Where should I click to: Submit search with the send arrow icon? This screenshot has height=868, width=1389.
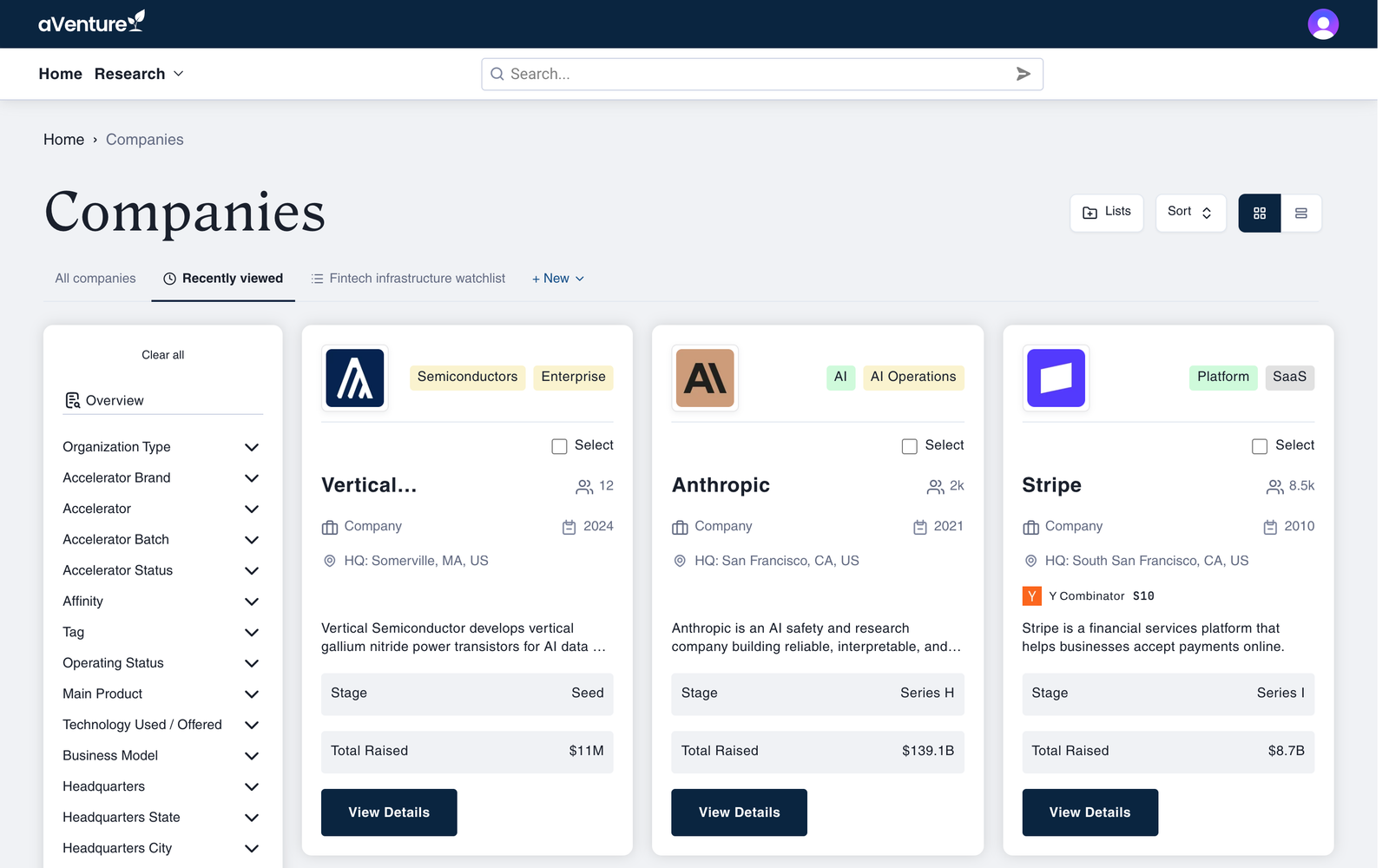point(1024,74)
